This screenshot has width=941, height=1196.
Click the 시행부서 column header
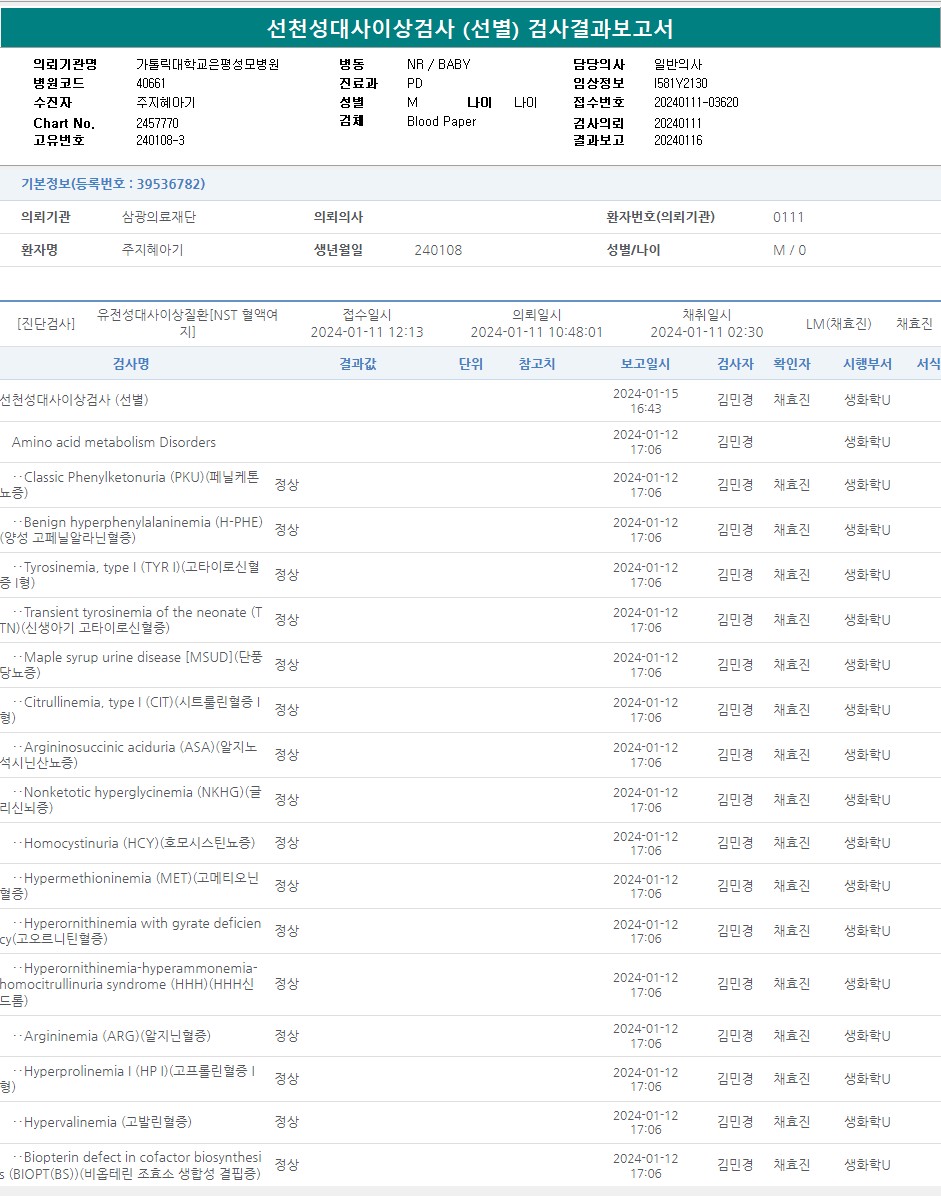[867, 364]
